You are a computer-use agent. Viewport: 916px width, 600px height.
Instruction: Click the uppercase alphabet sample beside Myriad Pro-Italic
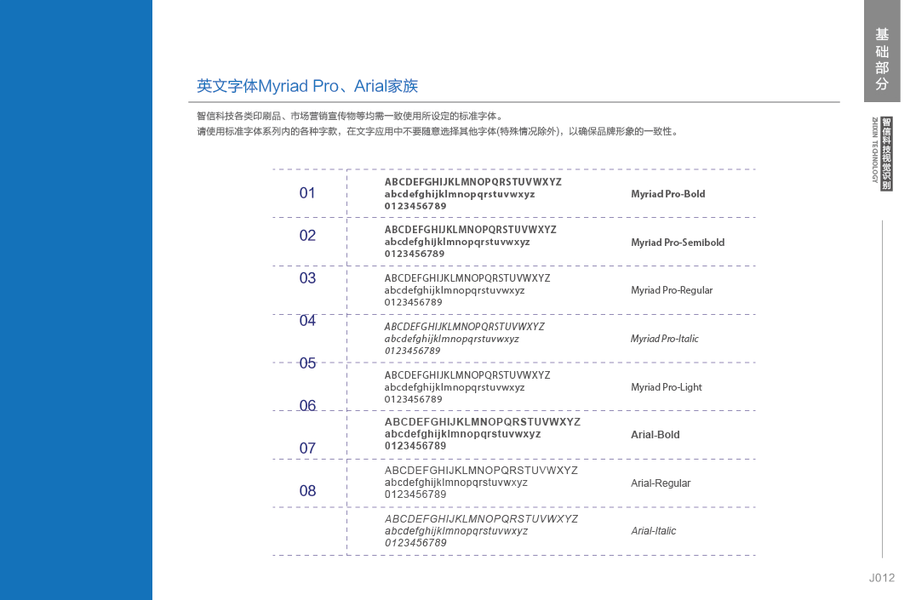[464, 327]
